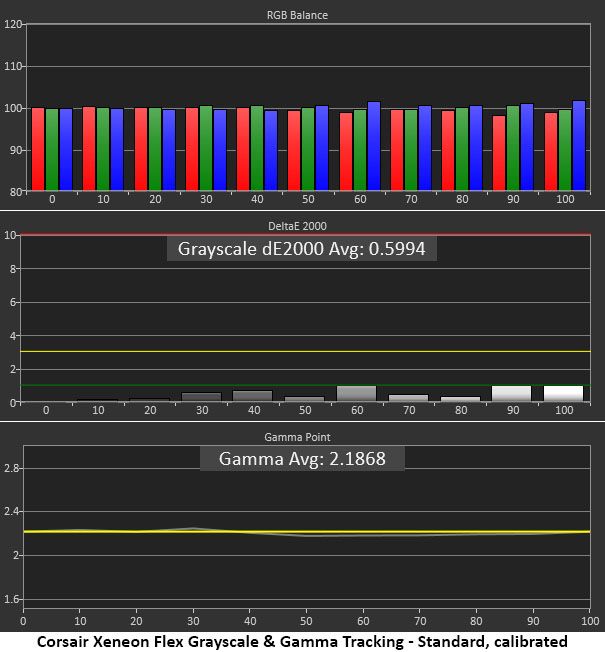Viewport: 605px width, 652px height.
Task: Click the DeltaE 2000 chart title
Action: click(x=297, y=226)
